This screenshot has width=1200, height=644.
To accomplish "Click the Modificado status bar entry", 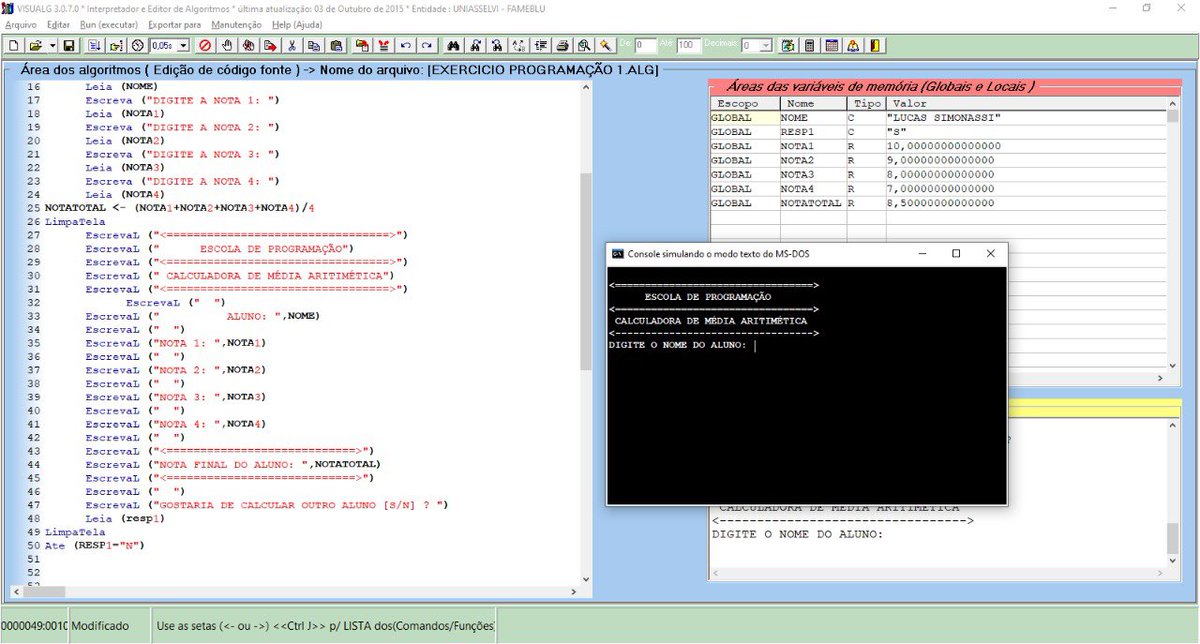I will pyautogui.click(x=100, y=626).
